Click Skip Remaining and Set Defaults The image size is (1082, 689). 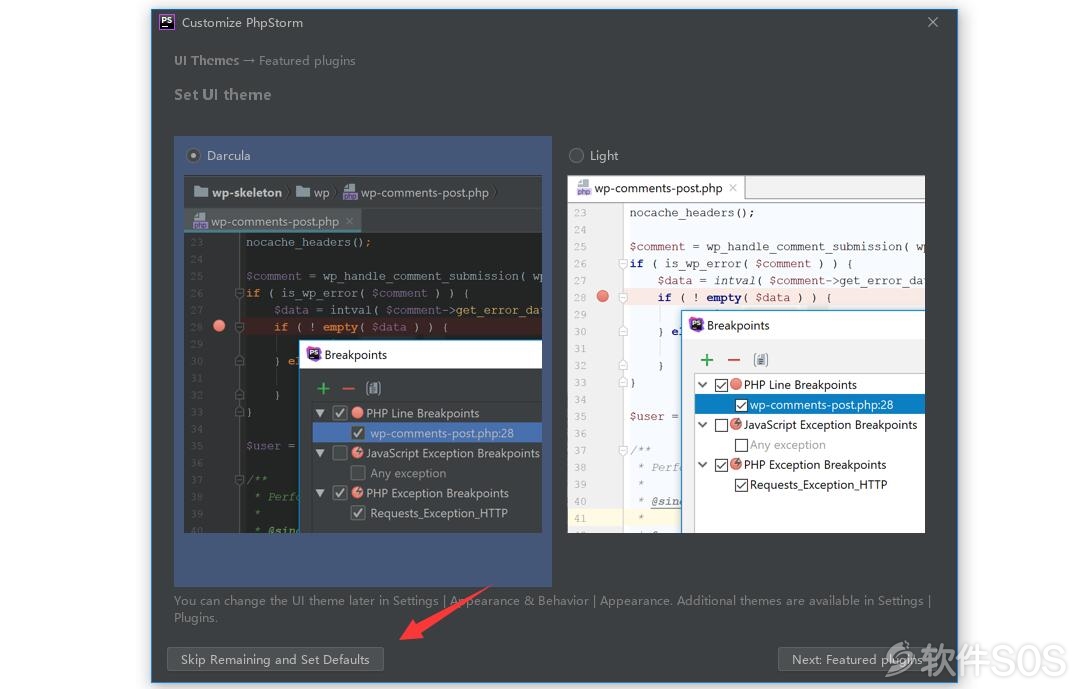[275, 659]
